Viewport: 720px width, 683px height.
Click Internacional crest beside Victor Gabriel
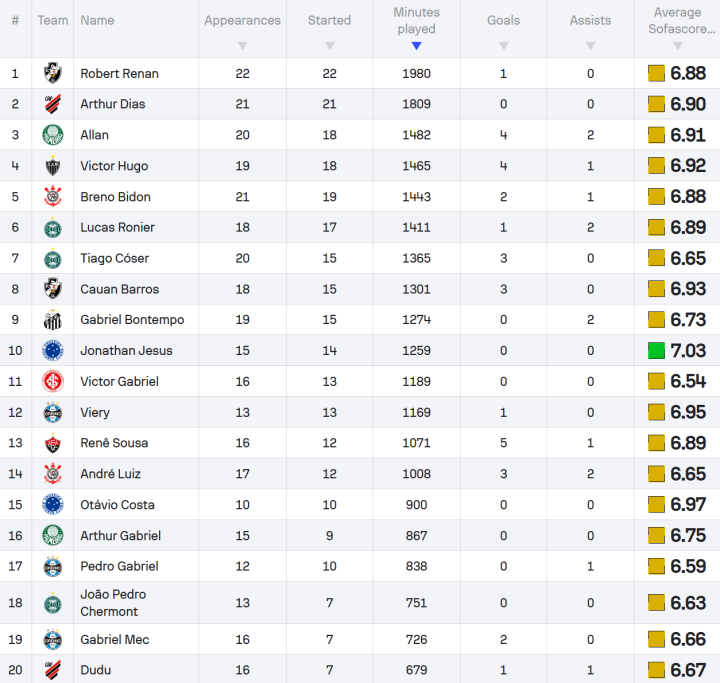tap(53, 381)
